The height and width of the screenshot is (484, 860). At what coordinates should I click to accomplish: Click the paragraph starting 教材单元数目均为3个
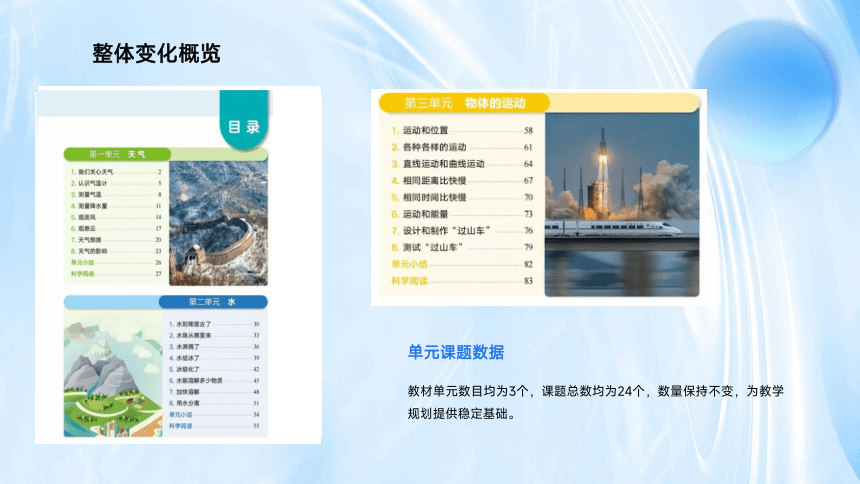tap(596, 402)
